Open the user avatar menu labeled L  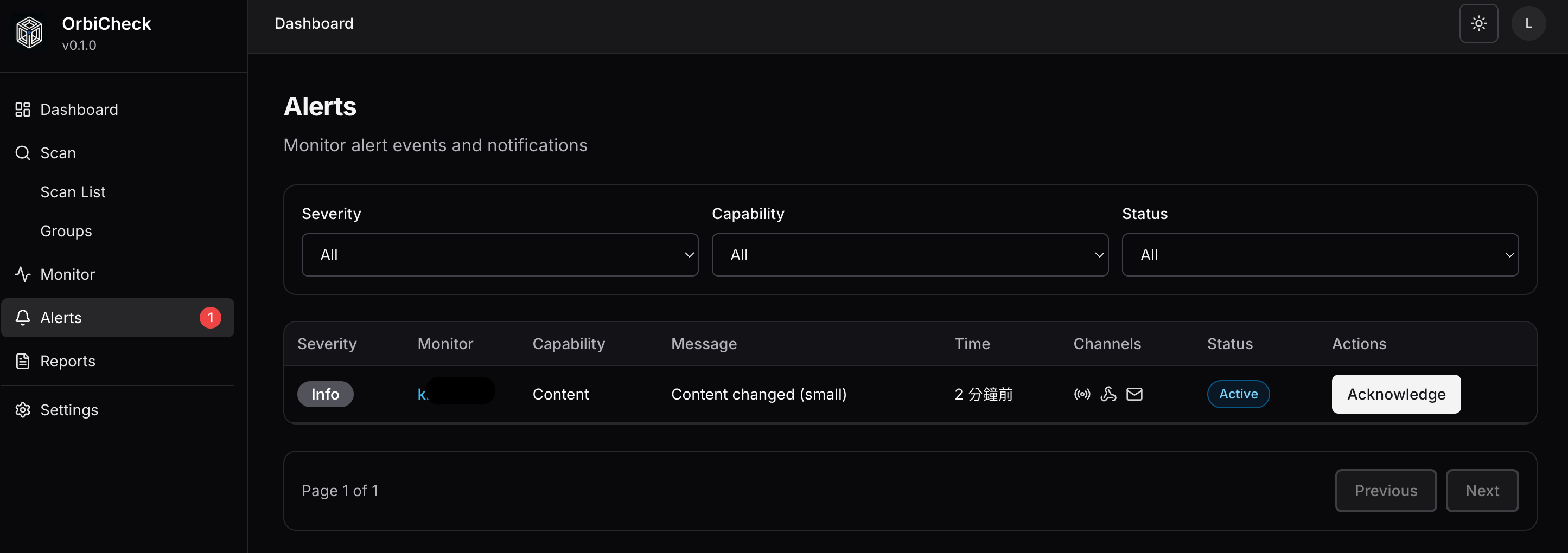[1529, 23]
